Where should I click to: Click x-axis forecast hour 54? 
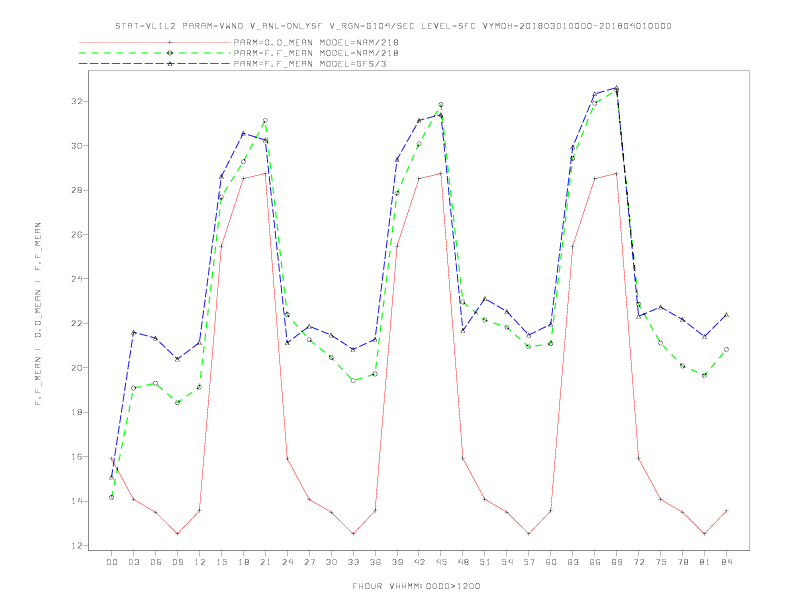507,562
